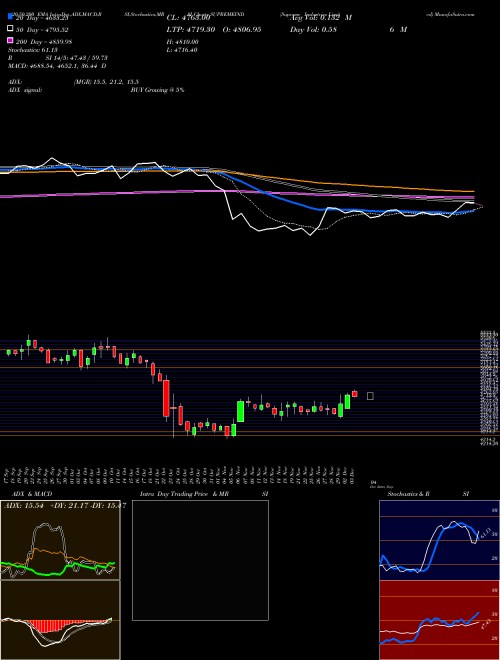Viewport: 500px width, 660px height.
Task: Click the Intra Day Trading Price & MRSI title
Action: click(204, 494)
